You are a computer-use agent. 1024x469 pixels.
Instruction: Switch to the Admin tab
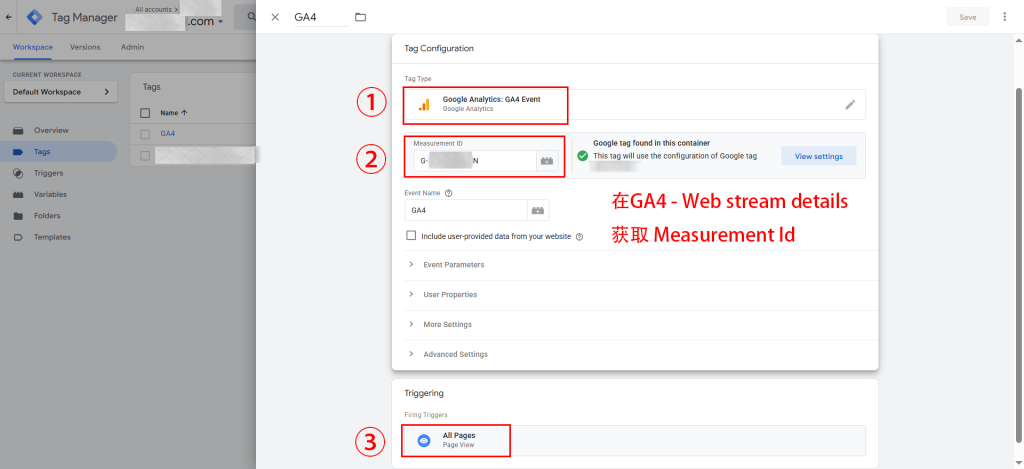click(x=132, y=47)
